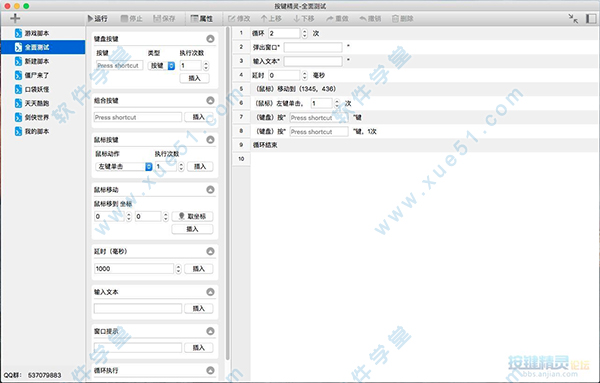Insert the delay step
600x383 pixels.
tap(198, 269)
